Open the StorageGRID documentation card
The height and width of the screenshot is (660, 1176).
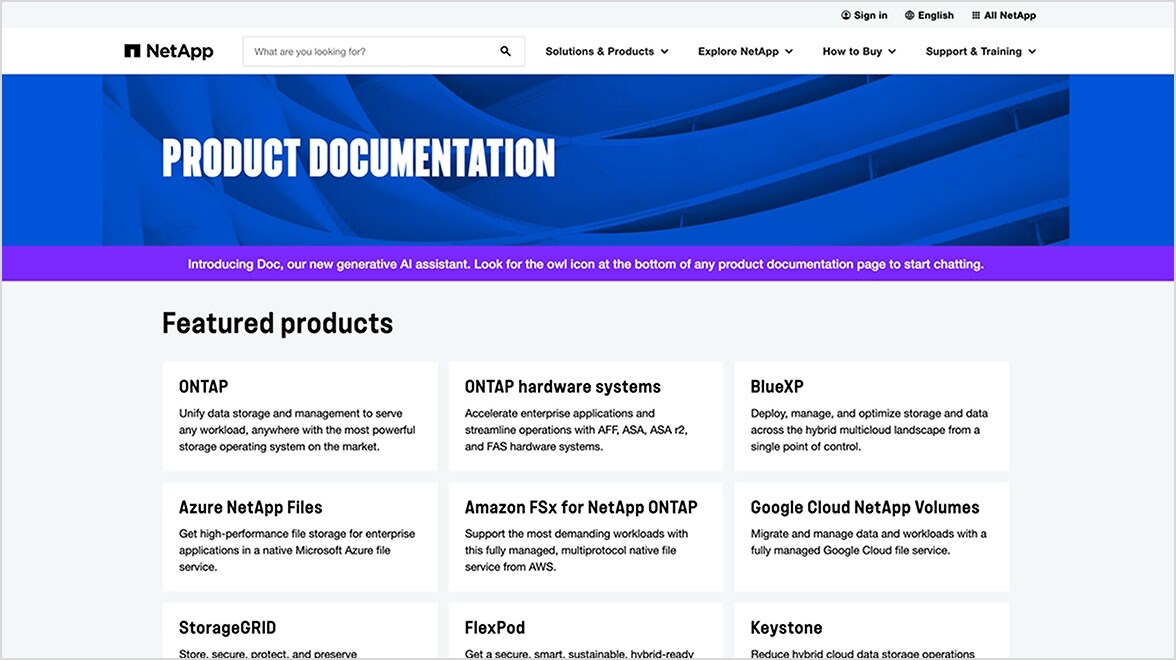(x=299, y=632)
